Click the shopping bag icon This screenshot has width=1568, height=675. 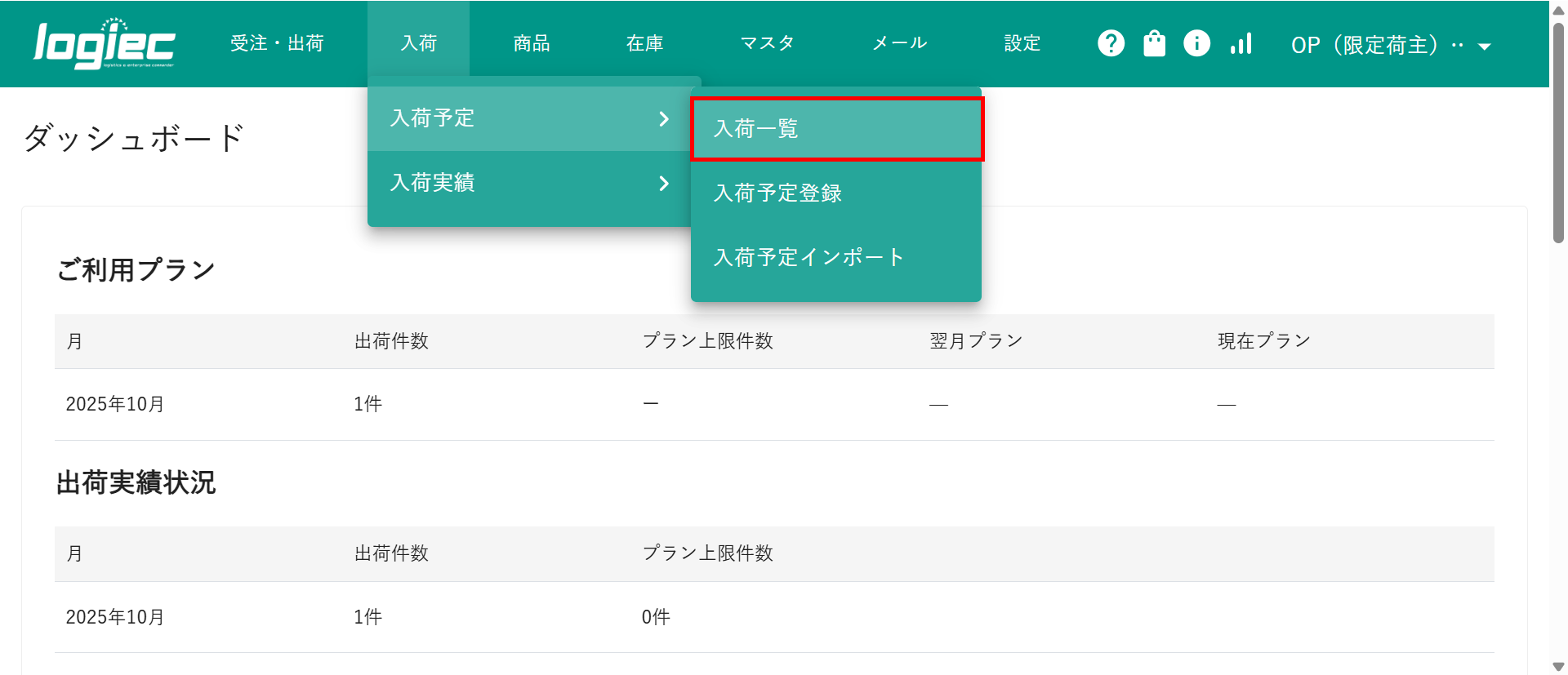[1154, 43]
